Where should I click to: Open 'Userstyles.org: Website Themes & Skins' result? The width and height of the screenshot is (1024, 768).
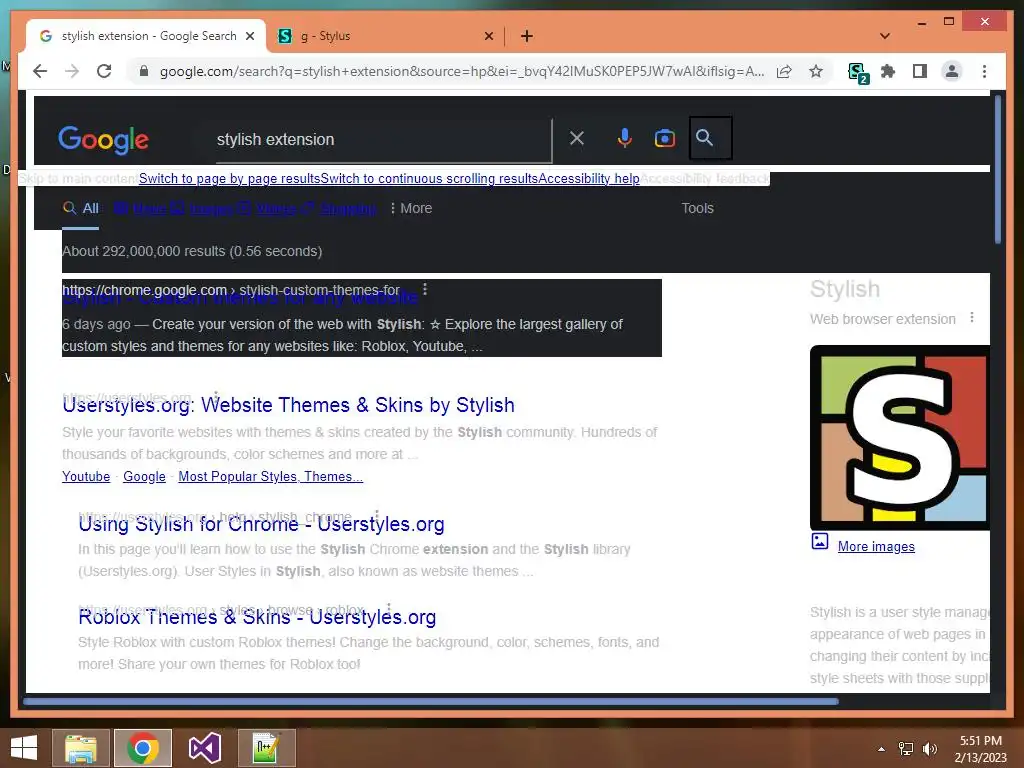pyautogui.click(x=288, y=405)
